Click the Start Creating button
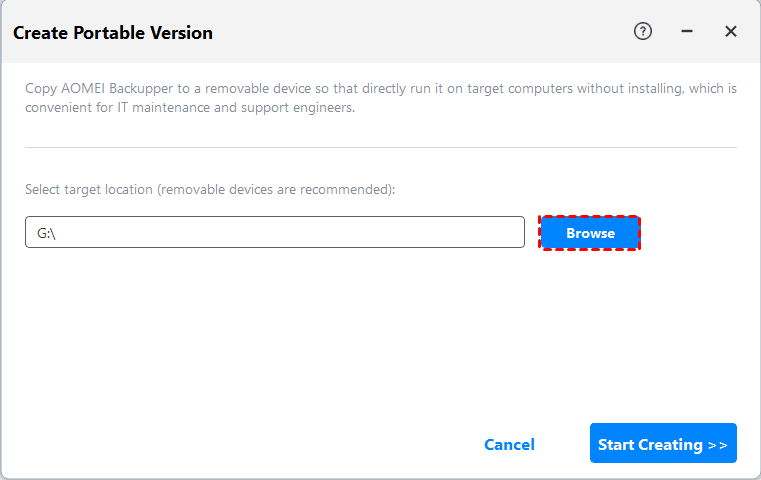 pos(663,444)
